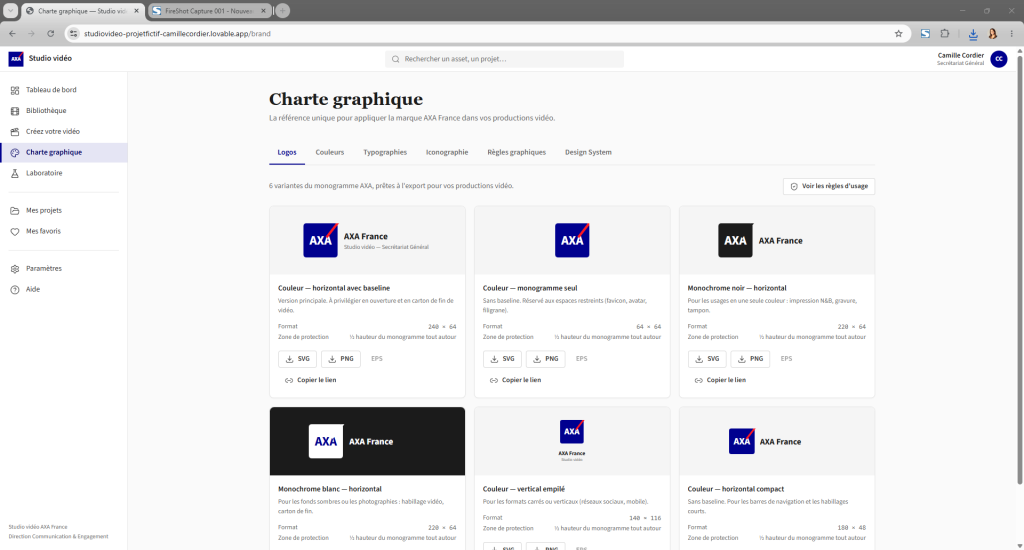Click the browser address bar URL
The height and width of the screenshot is (550, 1024).
177,33
